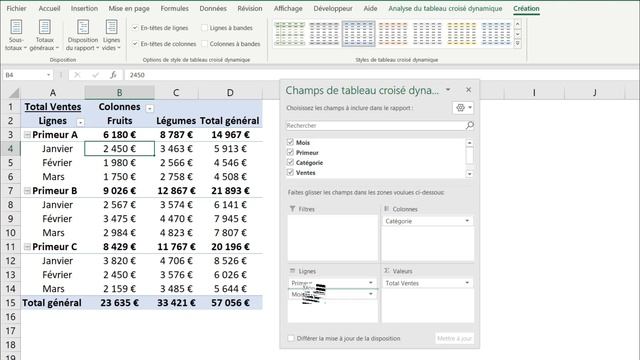Select the Total Ventes cell A1
640x360 pixels.
pyautogui.click(x=53, y=107)
